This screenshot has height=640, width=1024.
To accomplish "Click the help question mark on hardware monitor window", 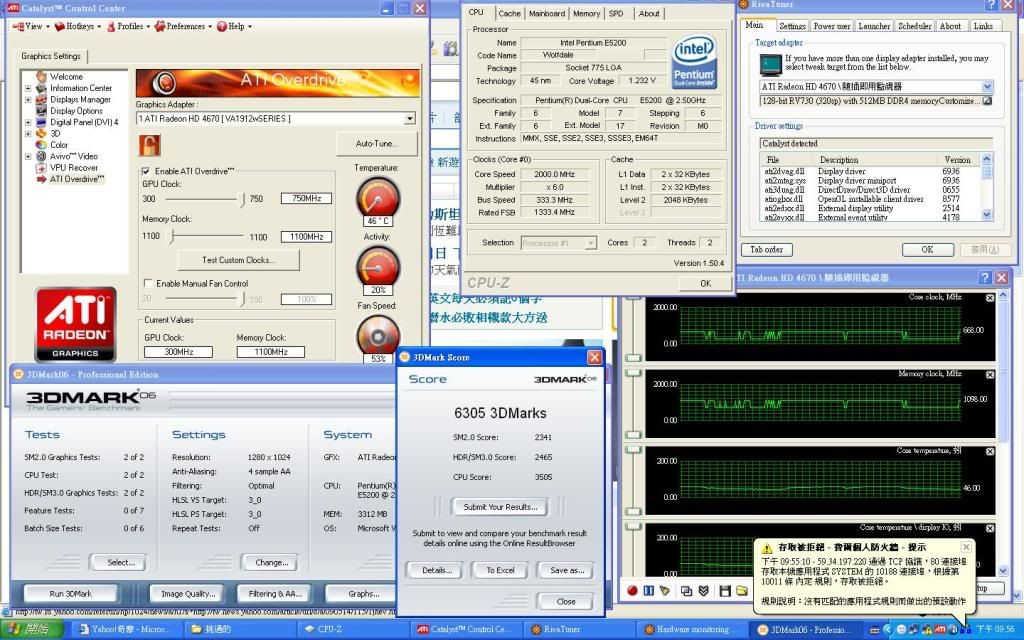I will pos(985,278).
